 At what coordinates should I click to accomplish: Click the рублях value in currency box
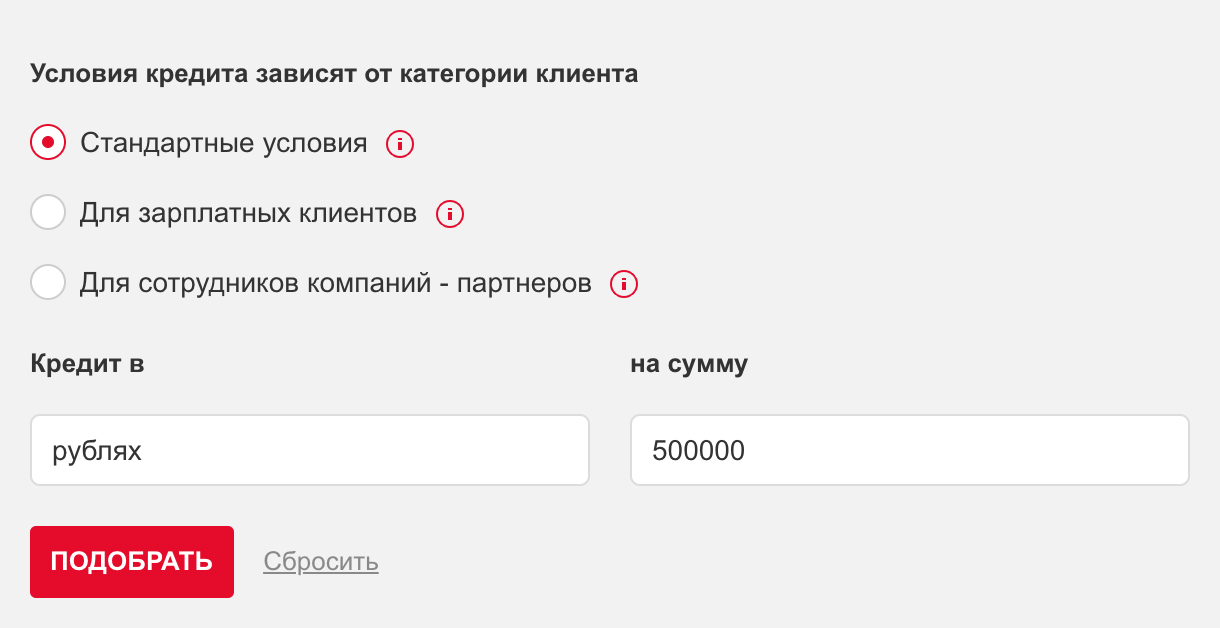[x=97, y=451]
